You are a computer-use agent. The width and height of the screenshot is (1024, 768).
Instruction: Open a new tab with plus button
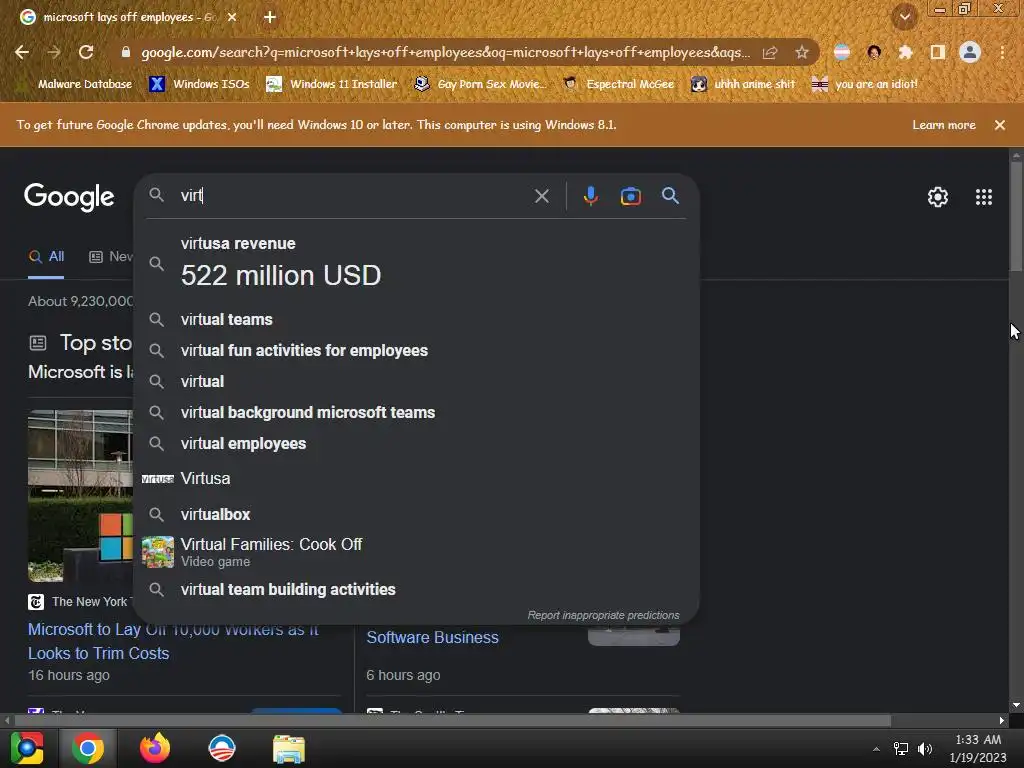[270, 17]
